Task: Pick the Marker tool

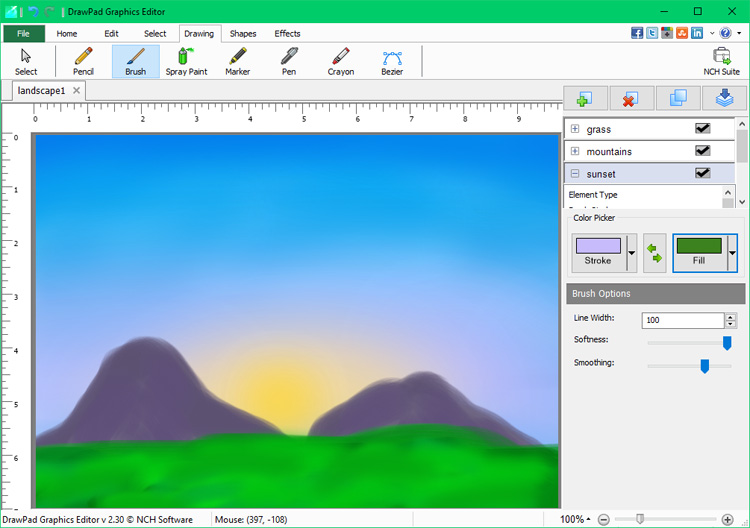Action: [238, 61]
